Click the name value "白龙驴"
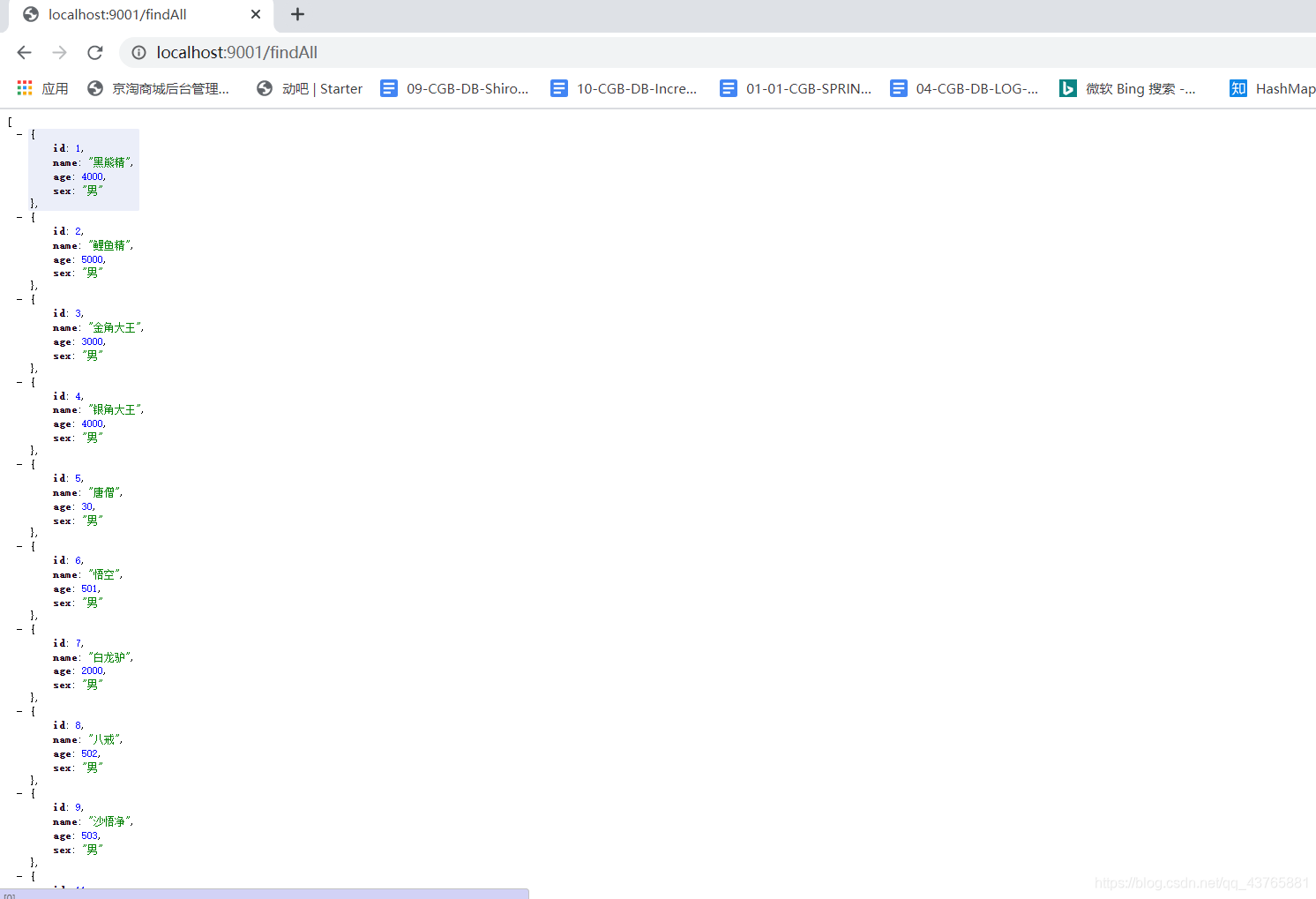 tap(108, 657)
